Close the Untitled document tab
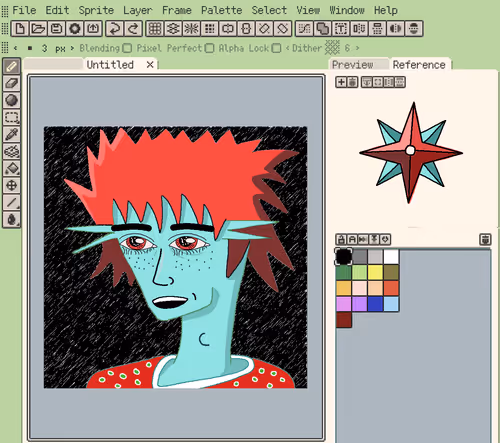 pos(150,64)
